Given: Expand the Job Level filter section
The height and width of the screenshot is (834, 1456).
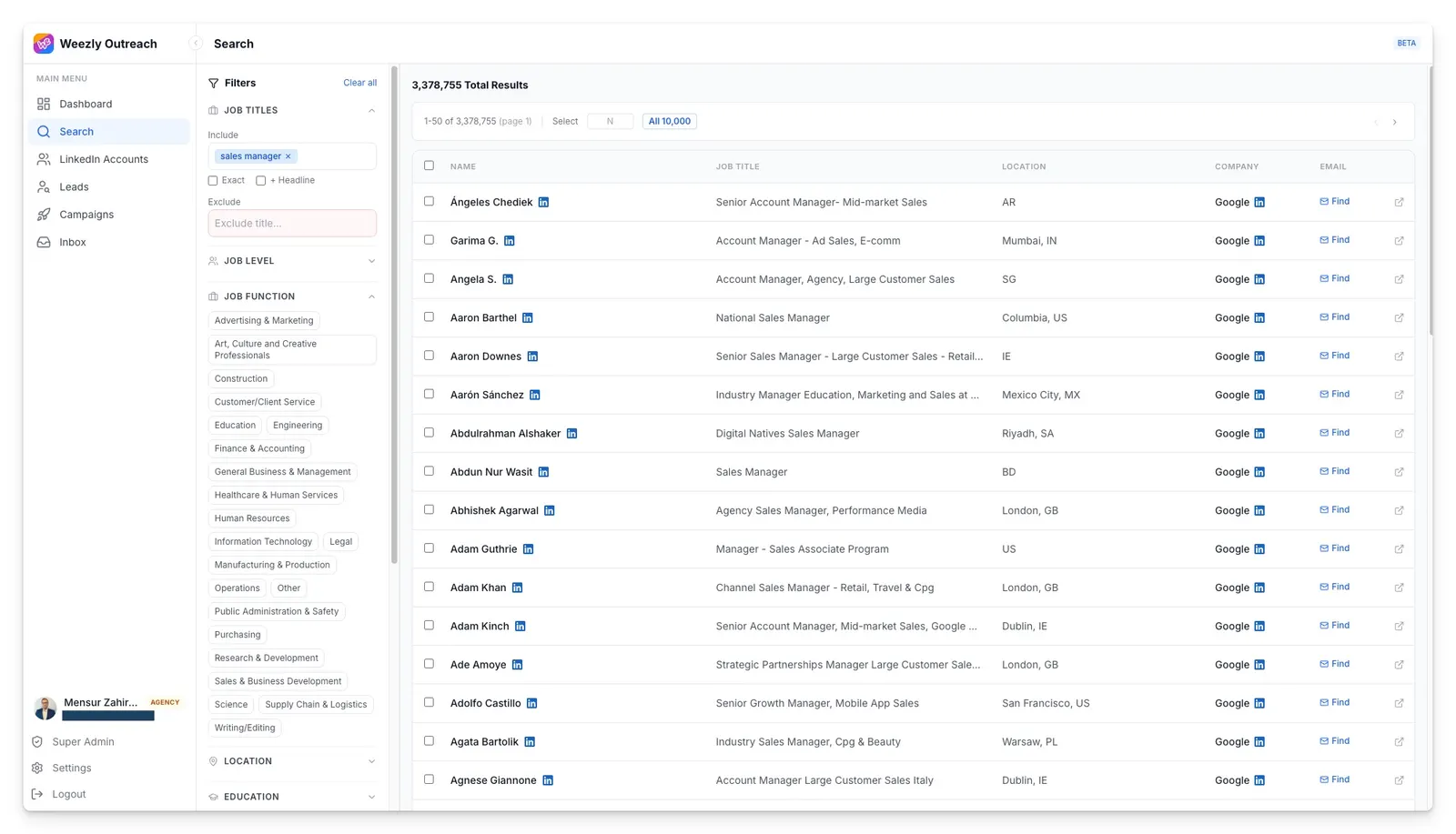Looking at the screenshot, I should point(371,261).
